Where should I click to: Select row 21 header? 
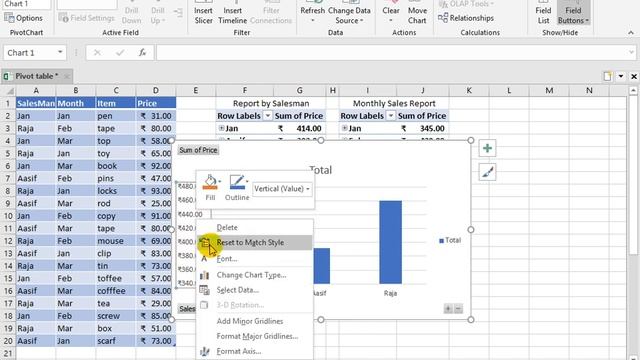click(8, 353)
